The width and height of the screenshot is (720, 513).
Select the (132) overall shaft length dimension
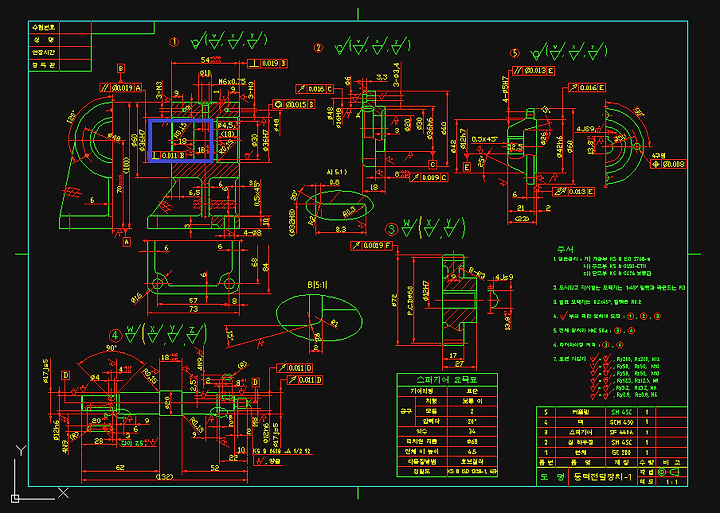[x=164, y=477]
